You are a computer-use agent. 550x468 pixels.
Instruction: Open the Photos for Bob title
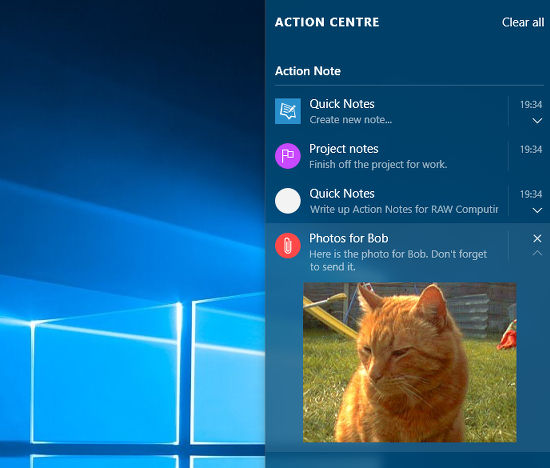[349, 239]
